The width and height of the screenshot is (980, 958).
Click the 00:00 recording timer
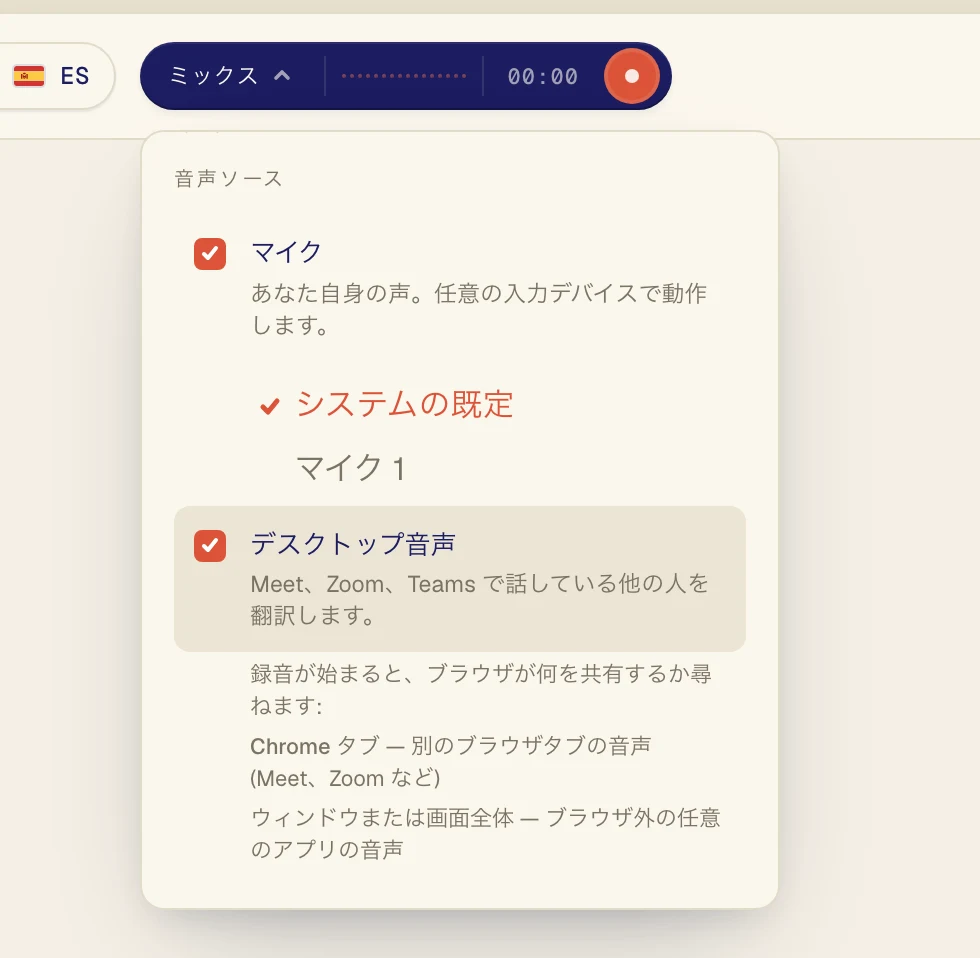[542, 76]
